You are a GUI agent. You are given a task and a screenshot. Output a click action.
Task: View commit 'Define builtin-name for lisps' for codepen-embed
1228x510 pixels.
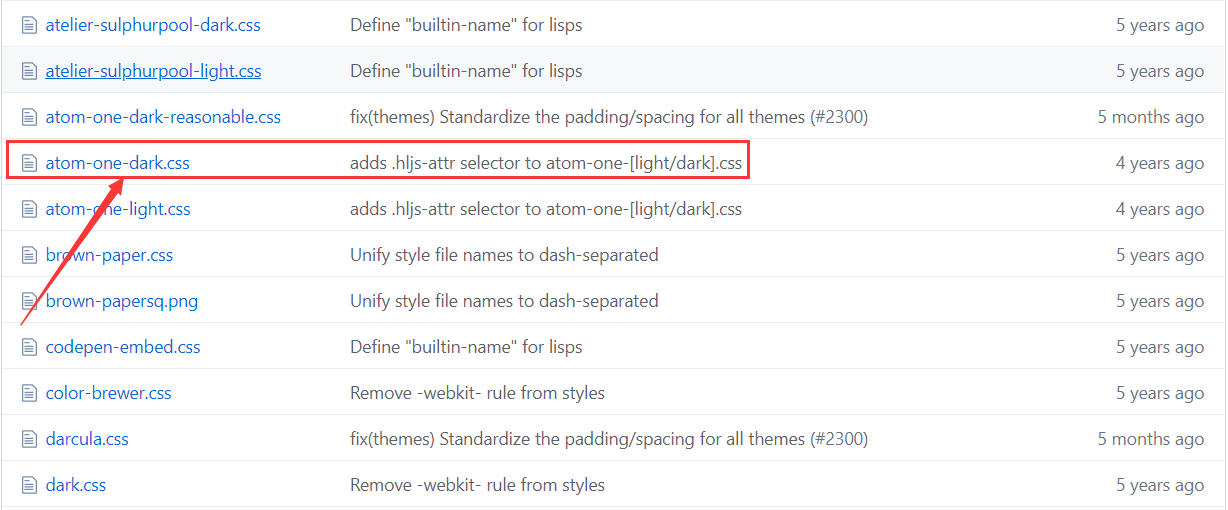coord(466,347)
